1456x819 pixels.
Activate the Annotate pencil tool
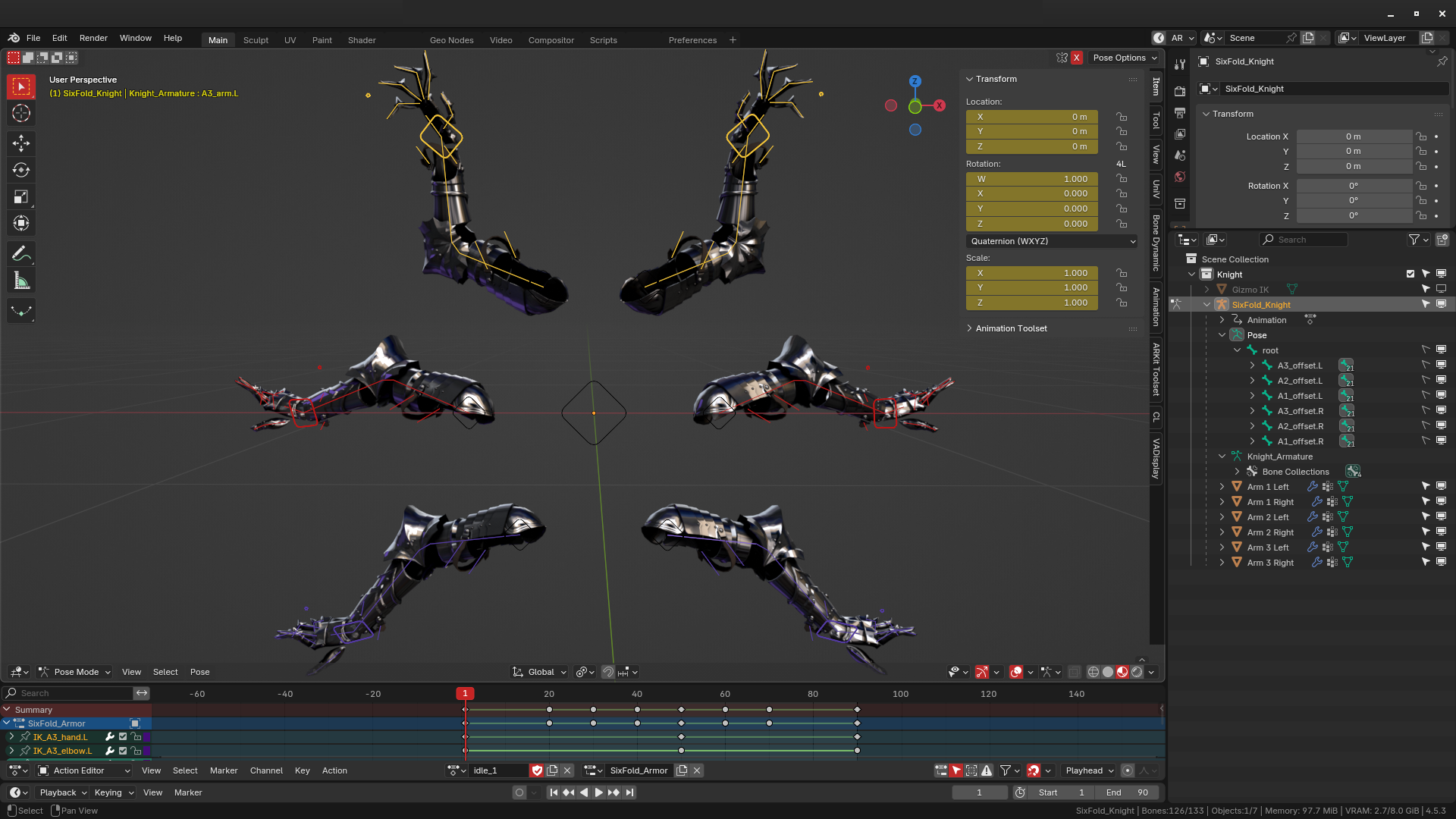point(21,254)
